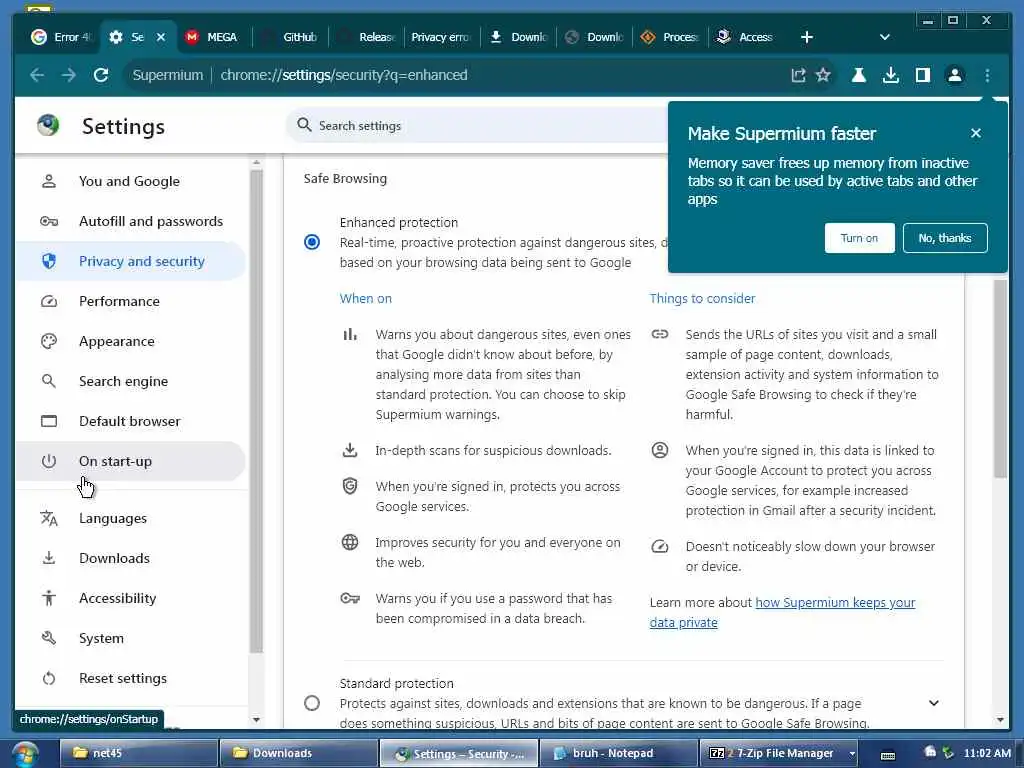Image resolution: width=1024 pixels, height=768 pixels.
Task: Switch to the Access tab
Action: pyautogui.click(x=746, y=37)
